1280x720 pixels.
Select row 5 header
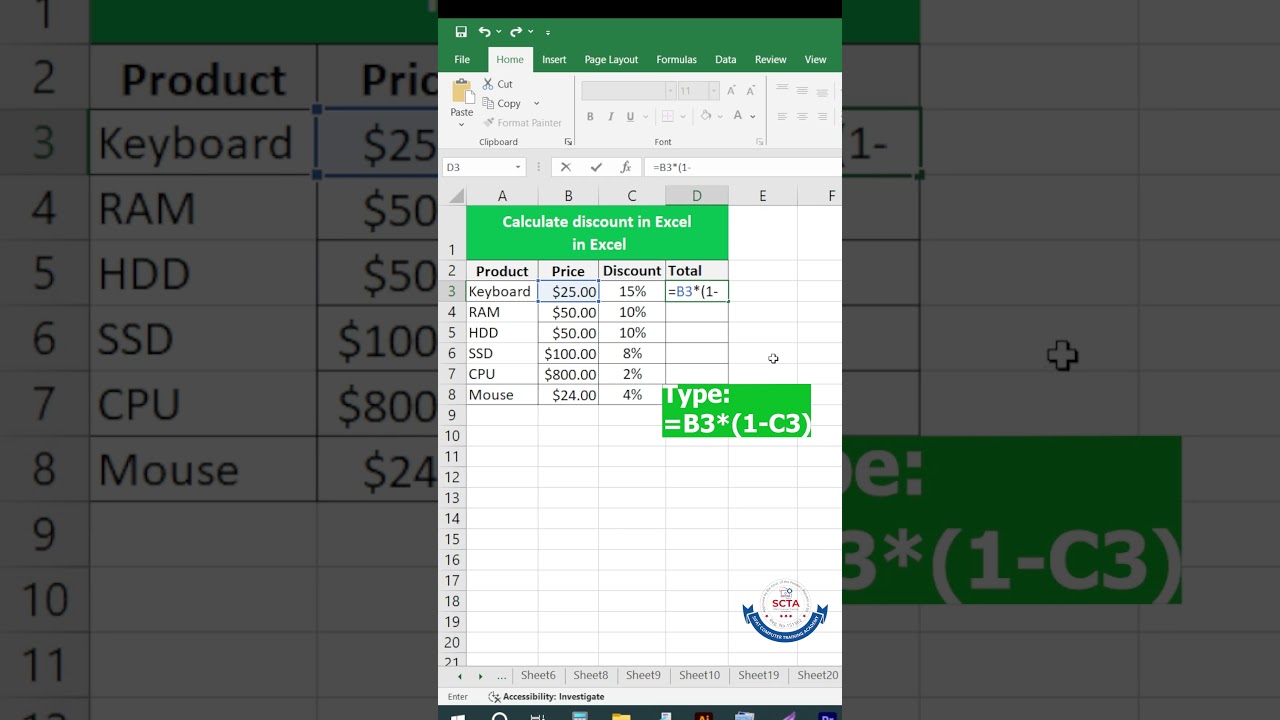[452, 332]
